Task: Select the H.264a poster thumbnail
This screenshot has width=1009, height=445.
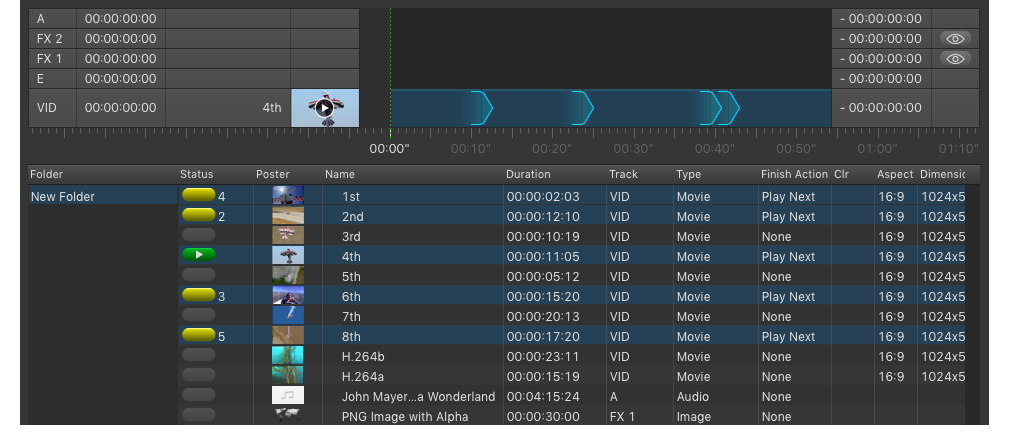Action: coord(288,375)
